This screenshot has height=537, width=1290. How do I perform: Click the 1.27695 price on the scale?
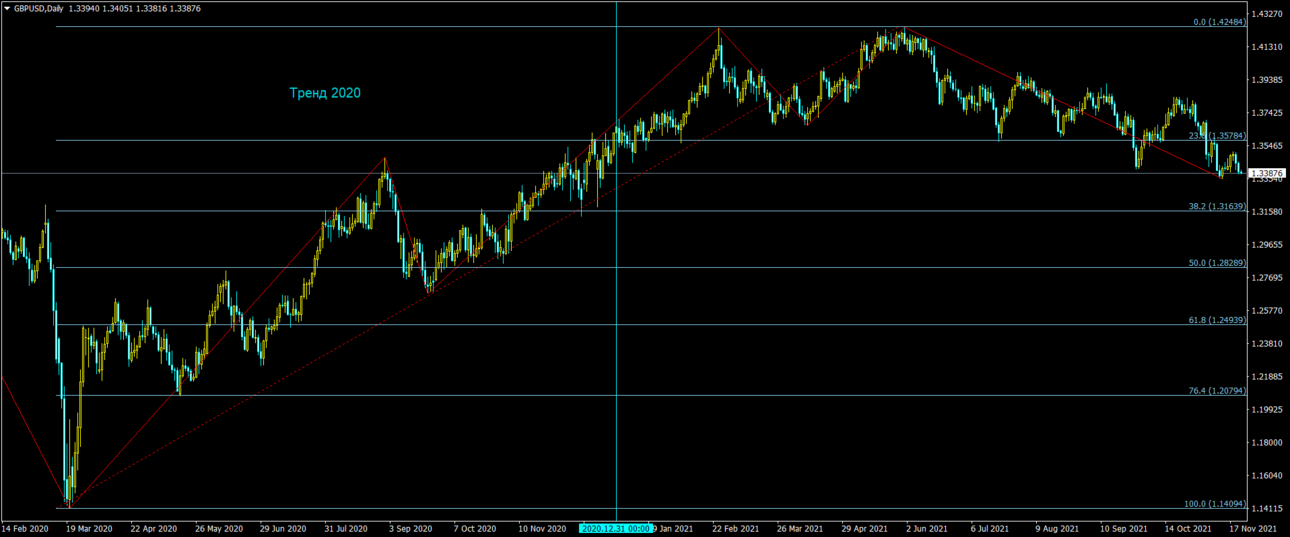pyautogui.click(x=1268, y=278)
